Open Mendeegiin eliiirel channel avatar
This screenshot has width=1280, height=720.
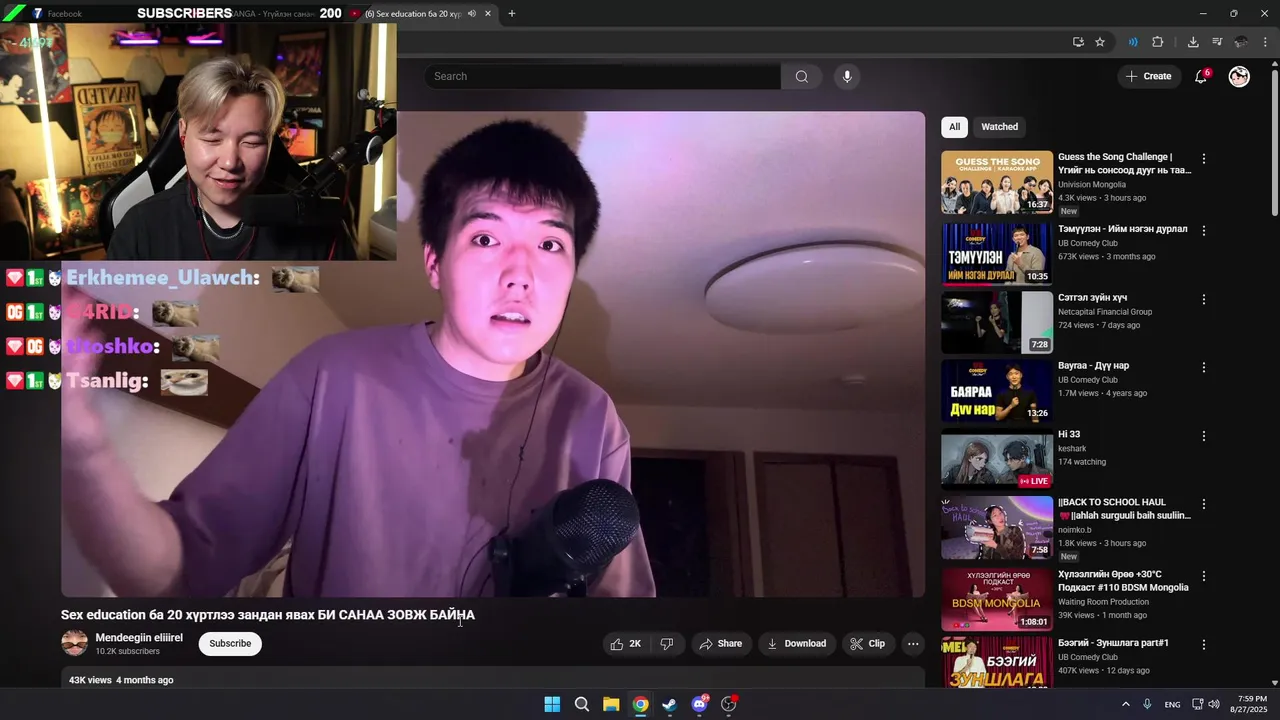tap(75, 643)
